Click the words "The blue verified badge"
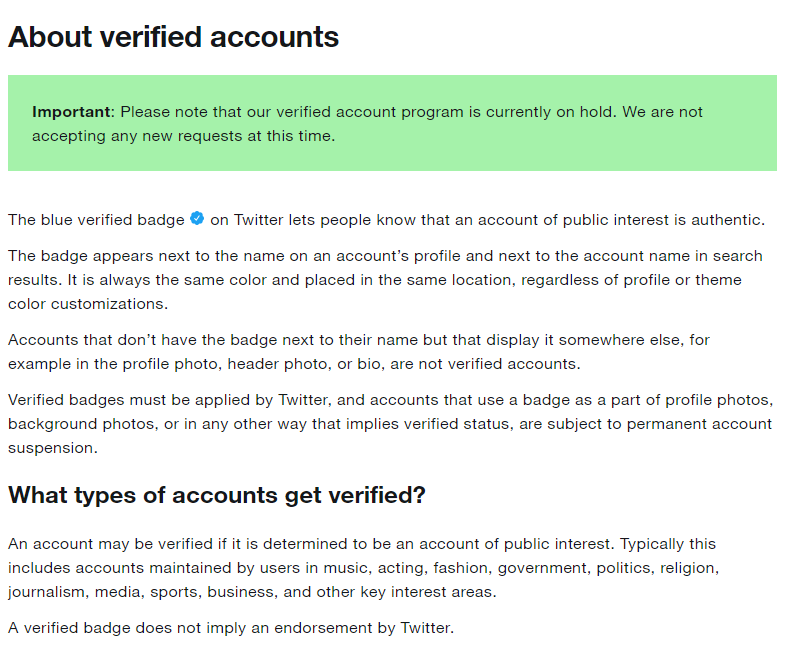 click(96, 220)
